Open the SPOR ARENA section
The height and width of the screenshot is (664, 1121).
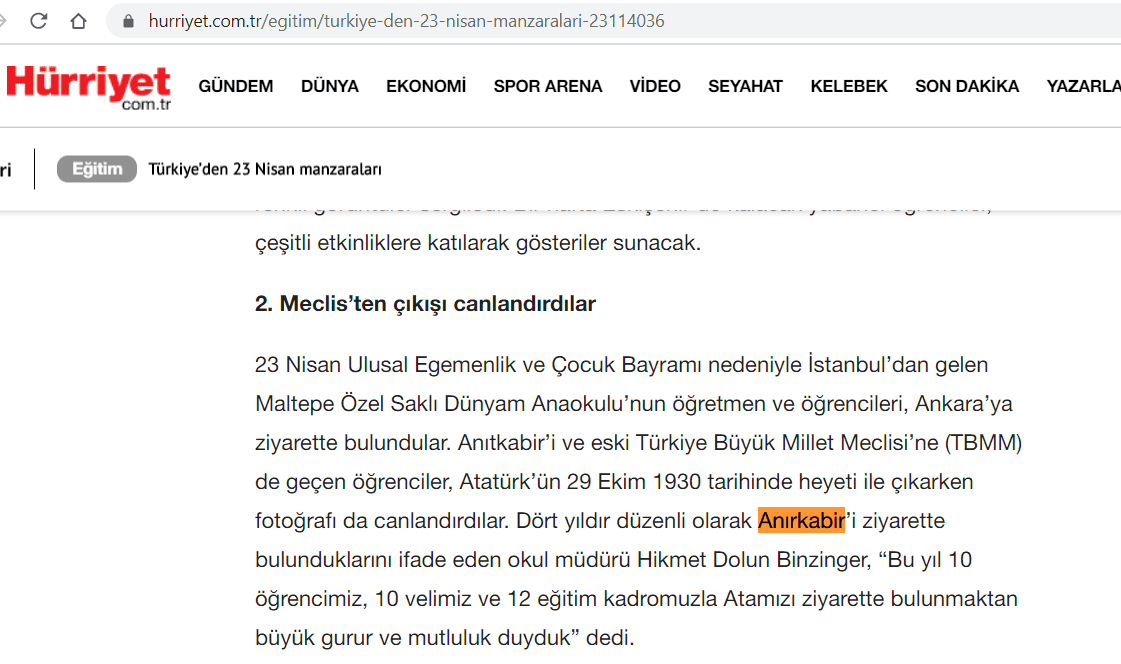click(547, 86)
